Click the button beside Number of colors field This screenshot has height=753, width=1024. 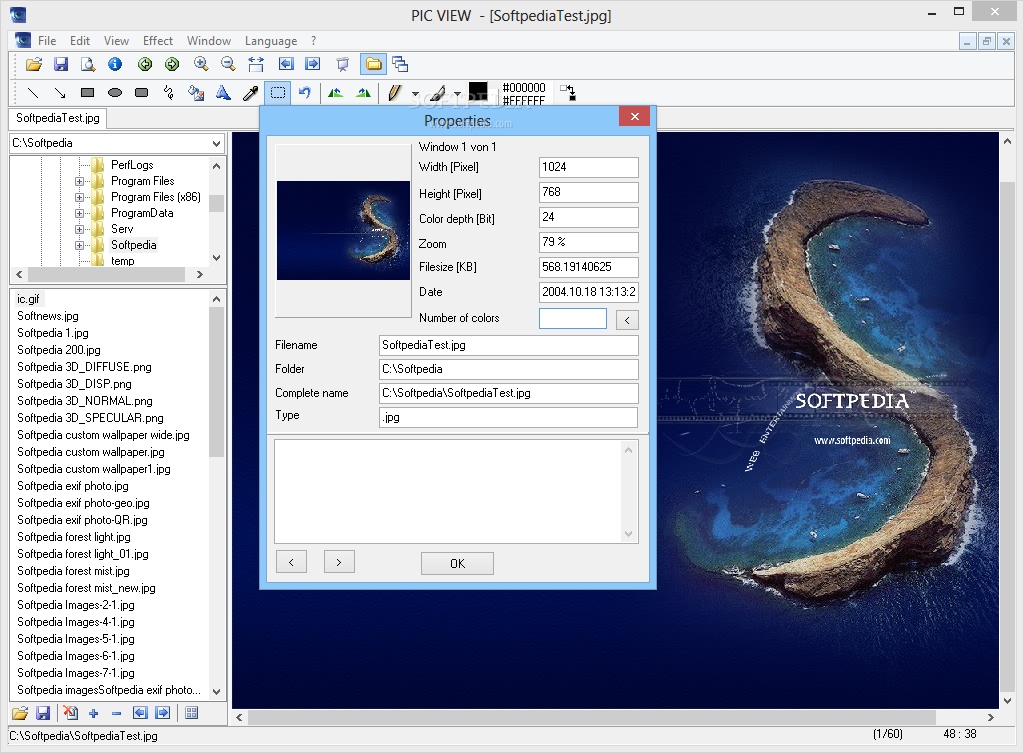coord(627,320)
